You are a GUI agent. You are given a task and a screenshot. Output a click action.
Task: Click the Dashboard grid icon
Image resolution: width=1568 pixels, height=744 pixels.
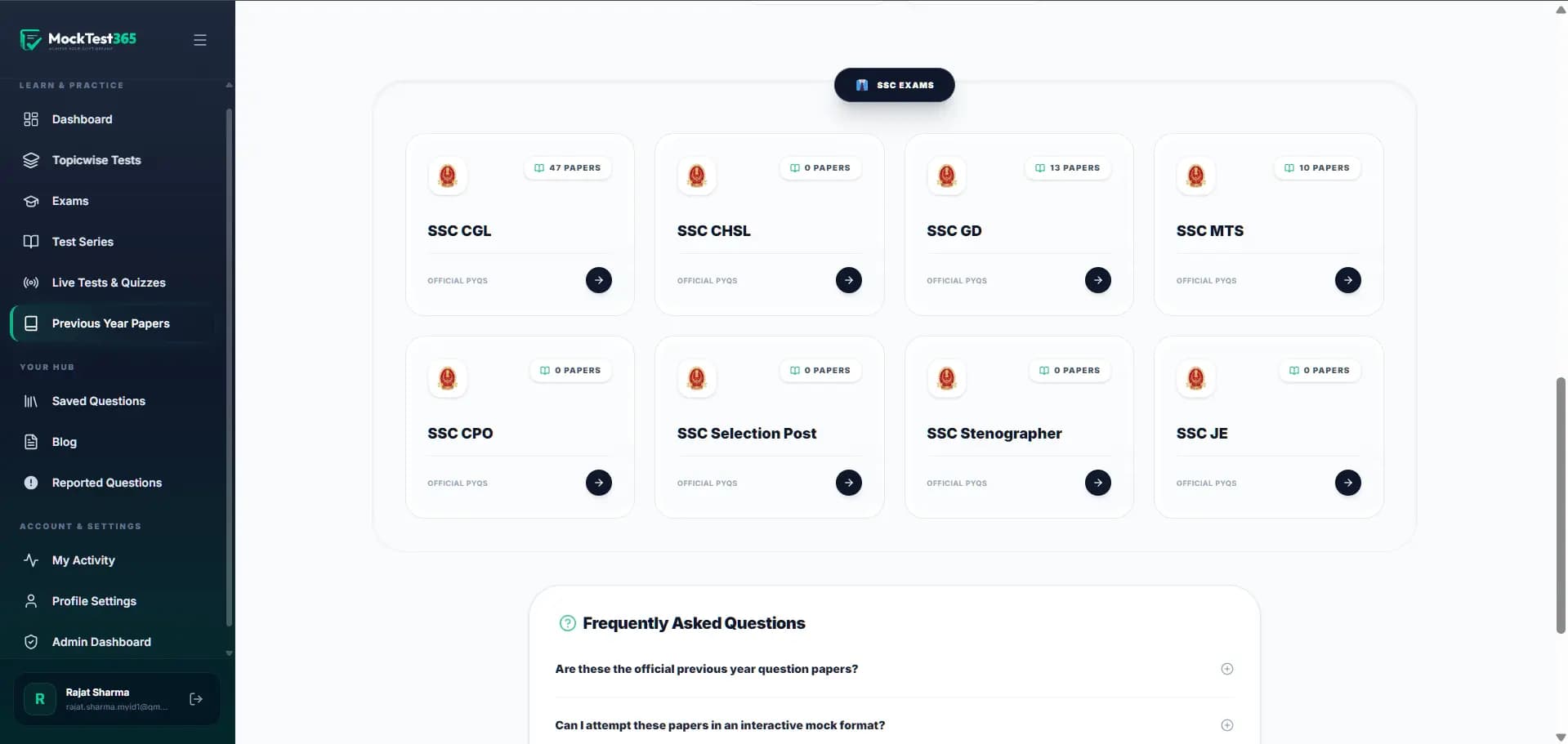tap(31, 119)
